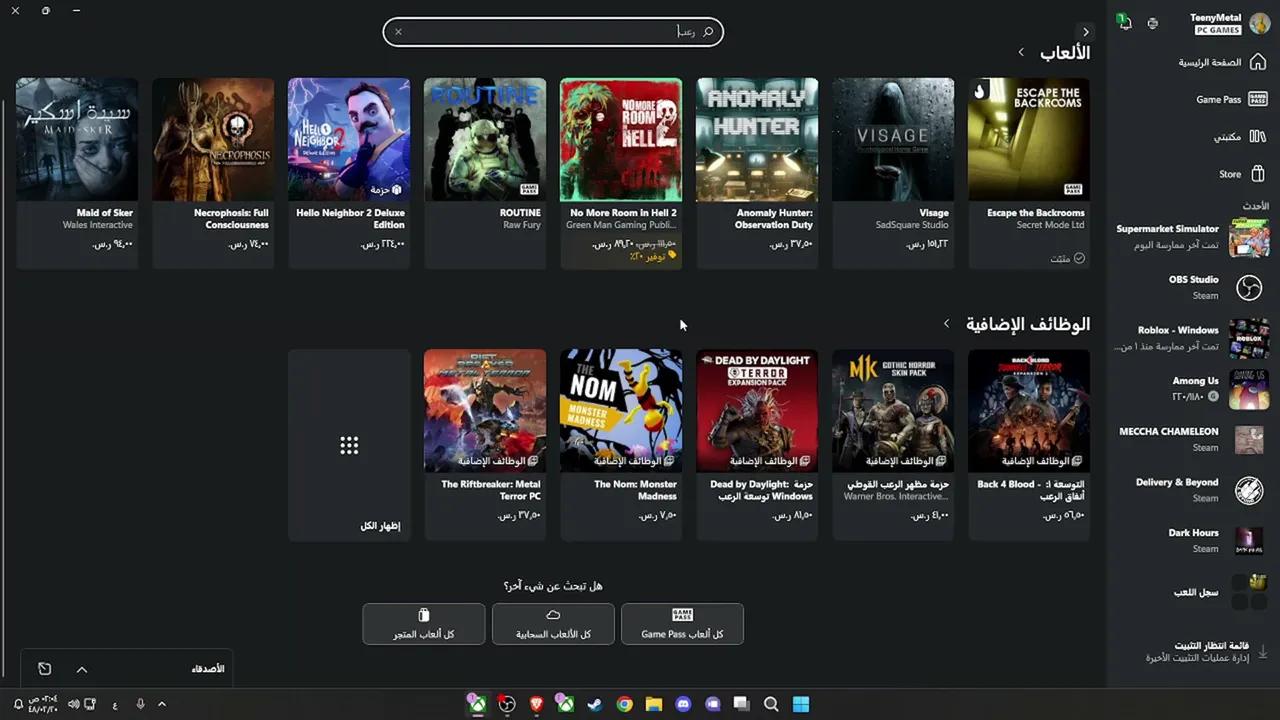The height and width of the screenshot is (720, 1280).
Task: Open the Gothic Horror Skin Pack card
Action: pos(893,444)
